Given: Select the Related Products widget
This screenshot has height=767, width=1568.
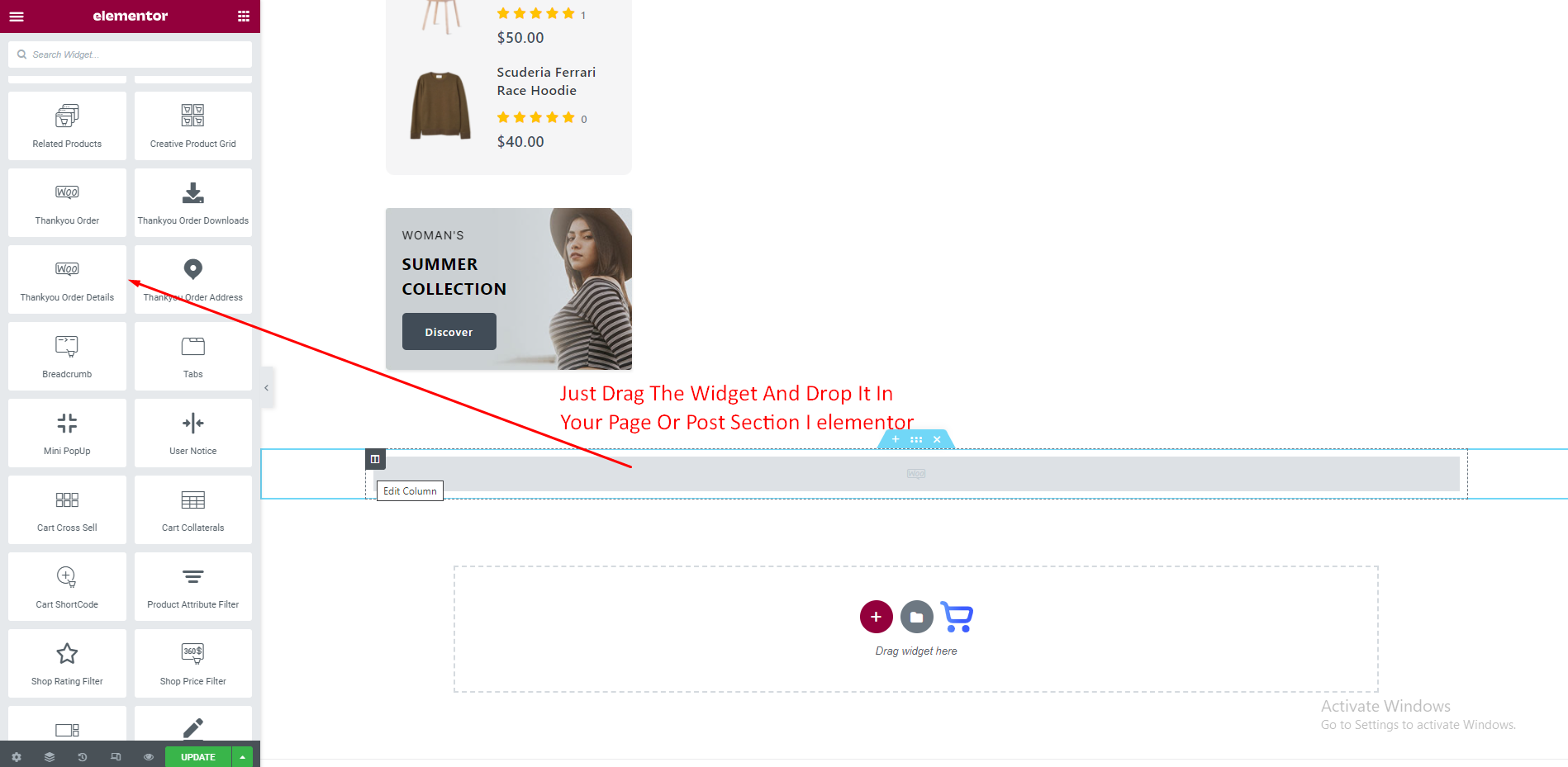Looking at the screenshot, I should (67, 125).
